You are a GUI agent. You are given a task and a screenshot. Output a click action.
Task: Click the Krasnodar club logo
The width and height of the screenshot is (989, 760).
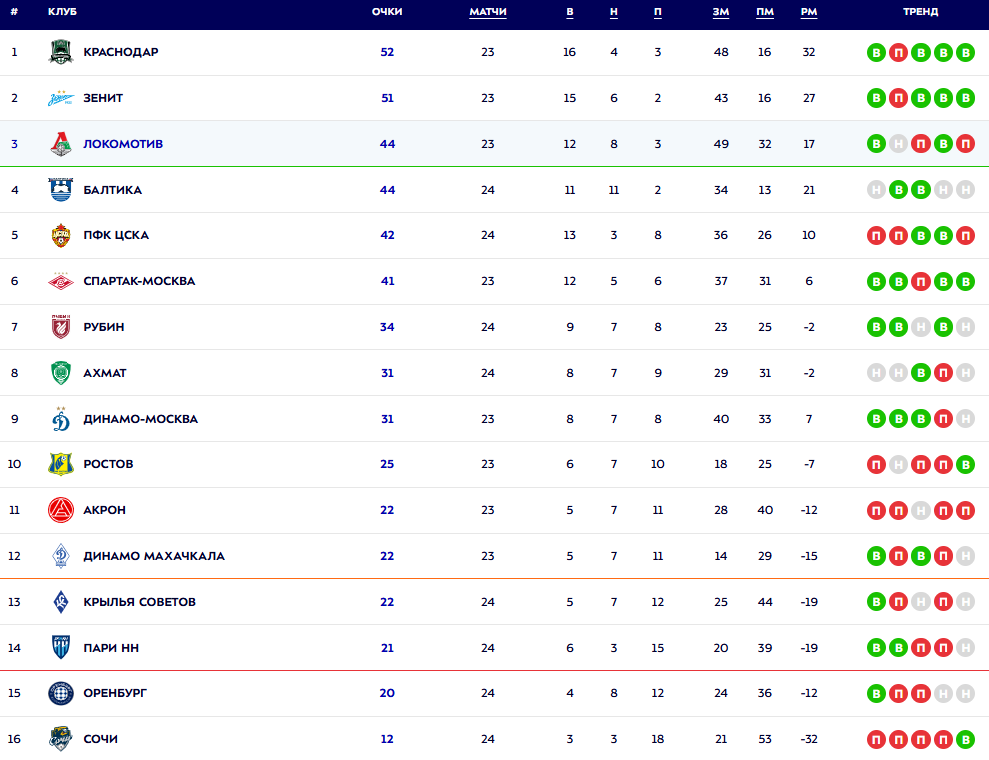click(x=61, y=52)
